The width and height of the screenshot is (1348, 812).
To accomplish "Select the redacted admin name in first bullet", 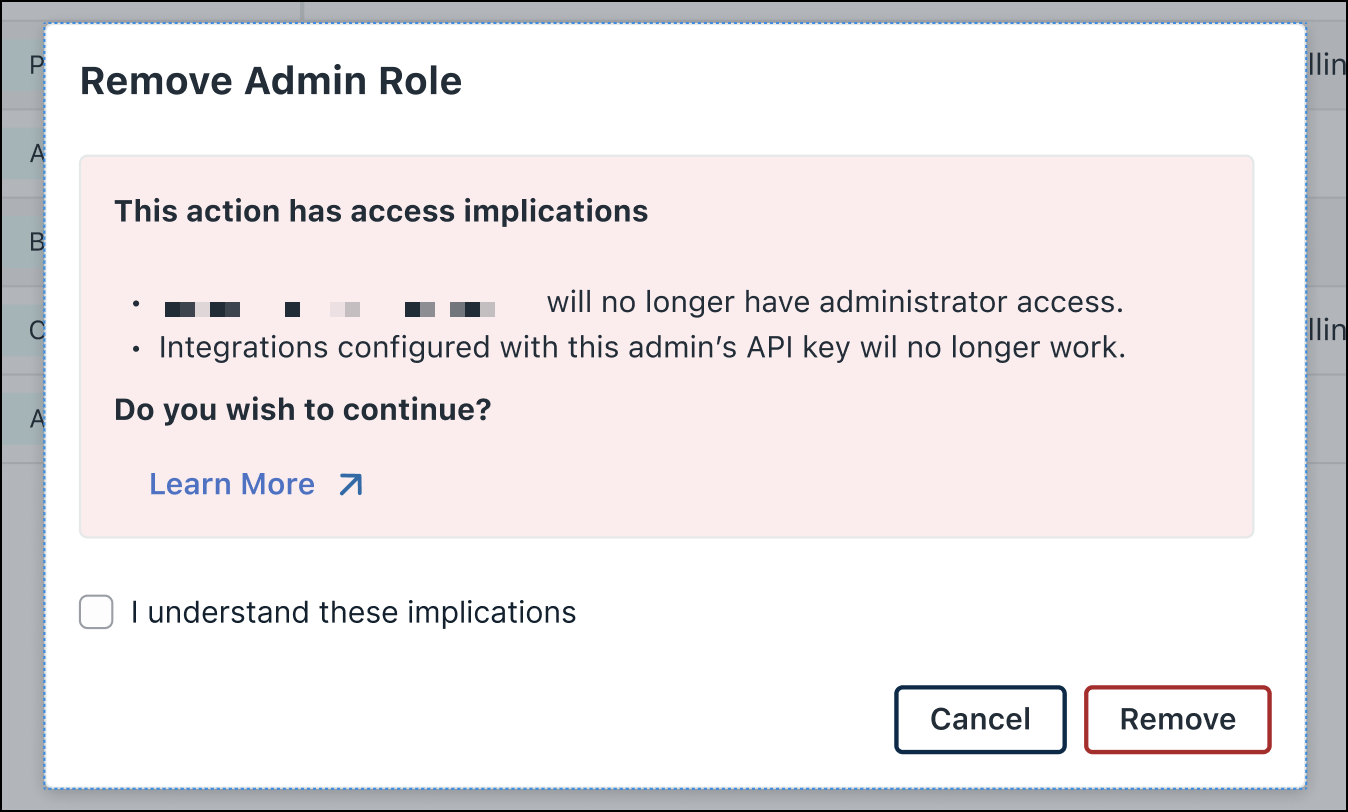I will click(x=330, y=309).
